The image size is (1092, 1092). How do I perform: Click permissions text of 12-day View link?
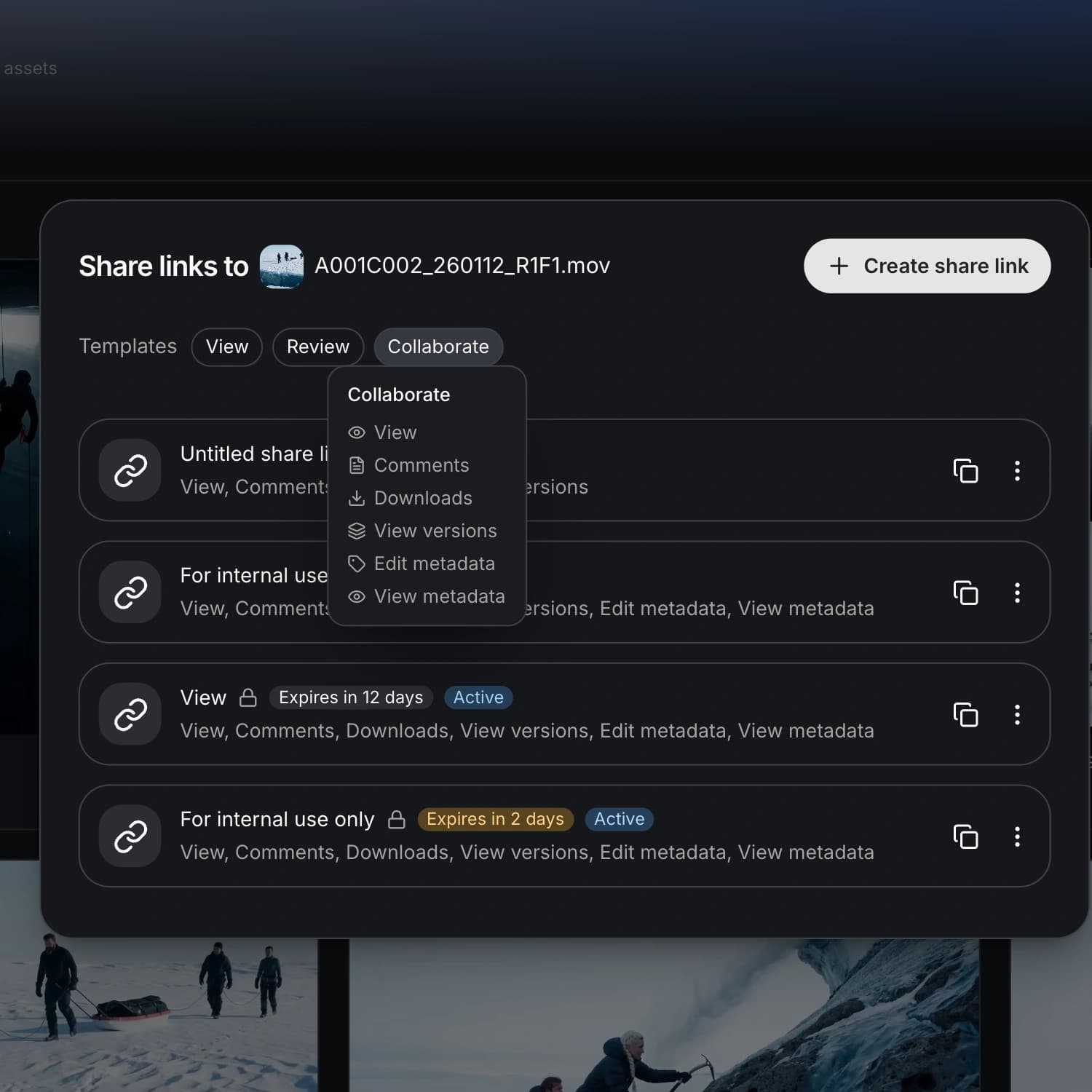tap(527, 730)
